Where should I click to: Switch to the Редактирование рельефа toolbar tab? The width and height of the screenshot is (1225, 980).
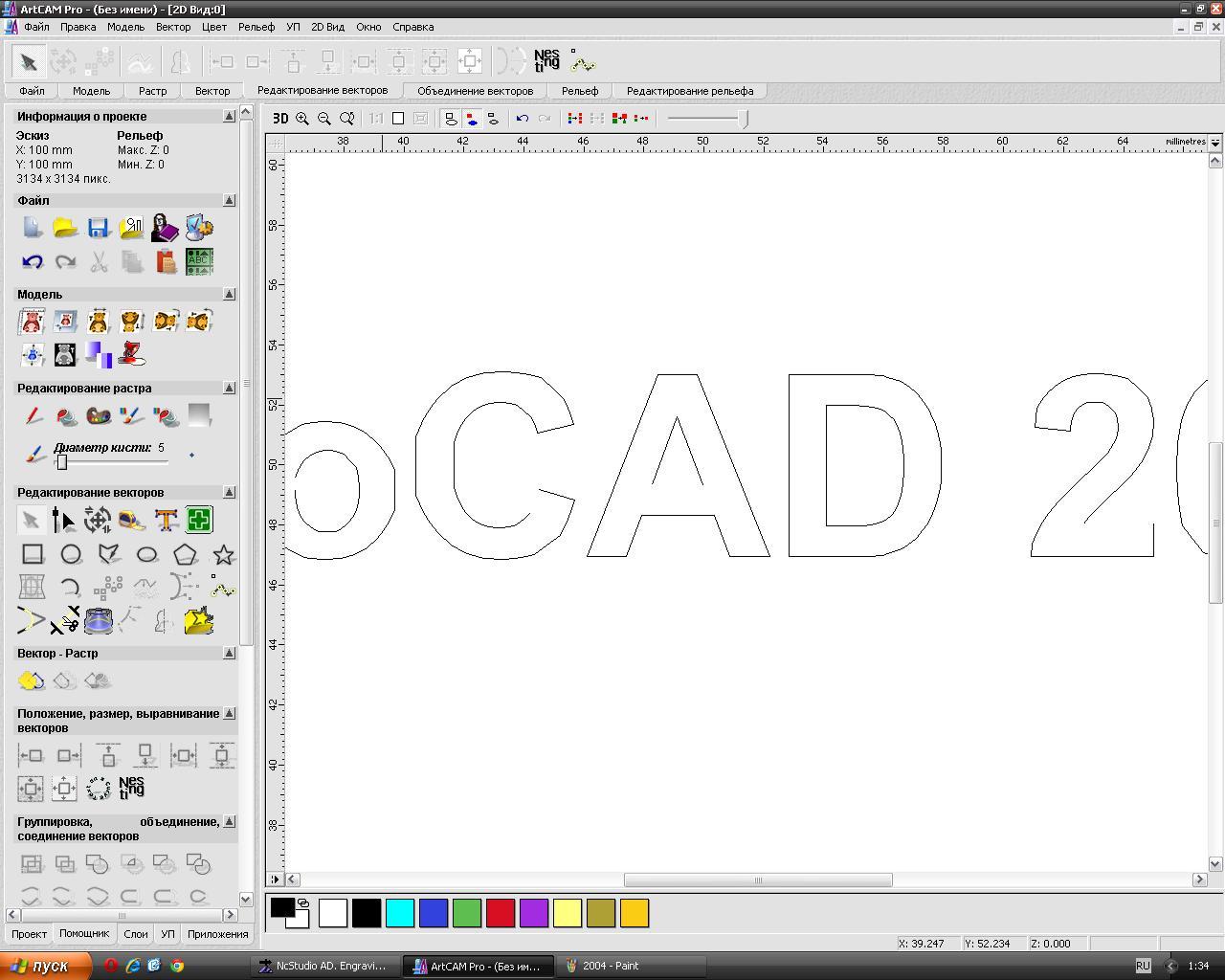[690, 91]
